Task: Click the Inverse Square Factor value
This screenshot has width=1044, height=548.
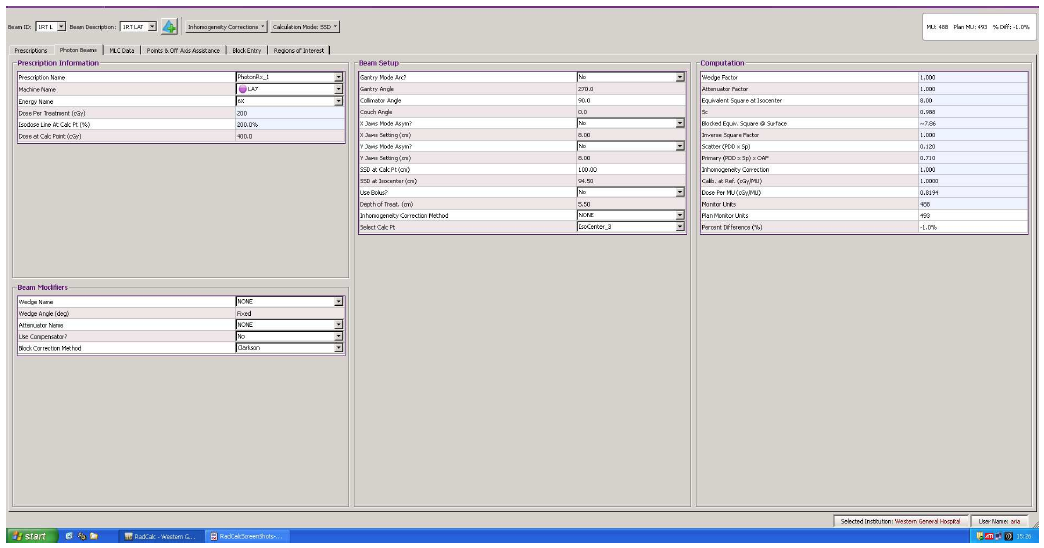Action: (973, 135)
